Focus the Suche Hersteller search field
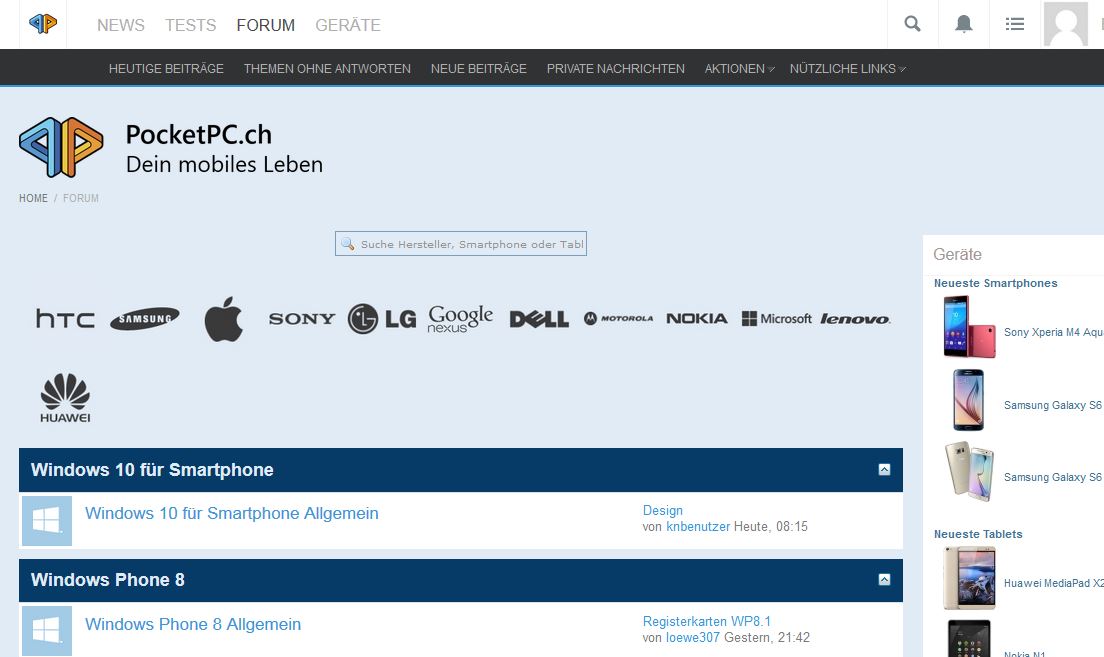The height and width of the screenshot is (657, 1104). pos(460,244)
